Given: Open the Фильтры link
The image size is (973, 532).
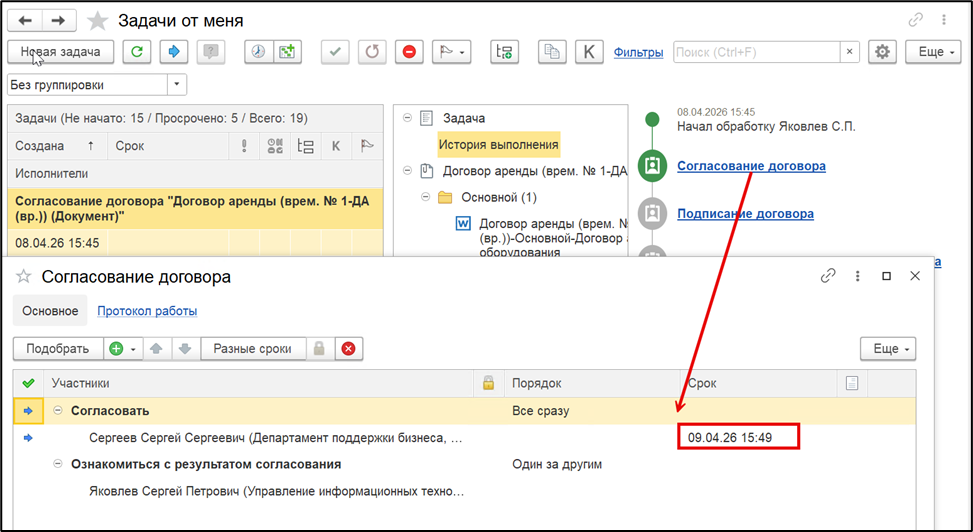Looking at the screenshot, I should (x=639, y=52).
